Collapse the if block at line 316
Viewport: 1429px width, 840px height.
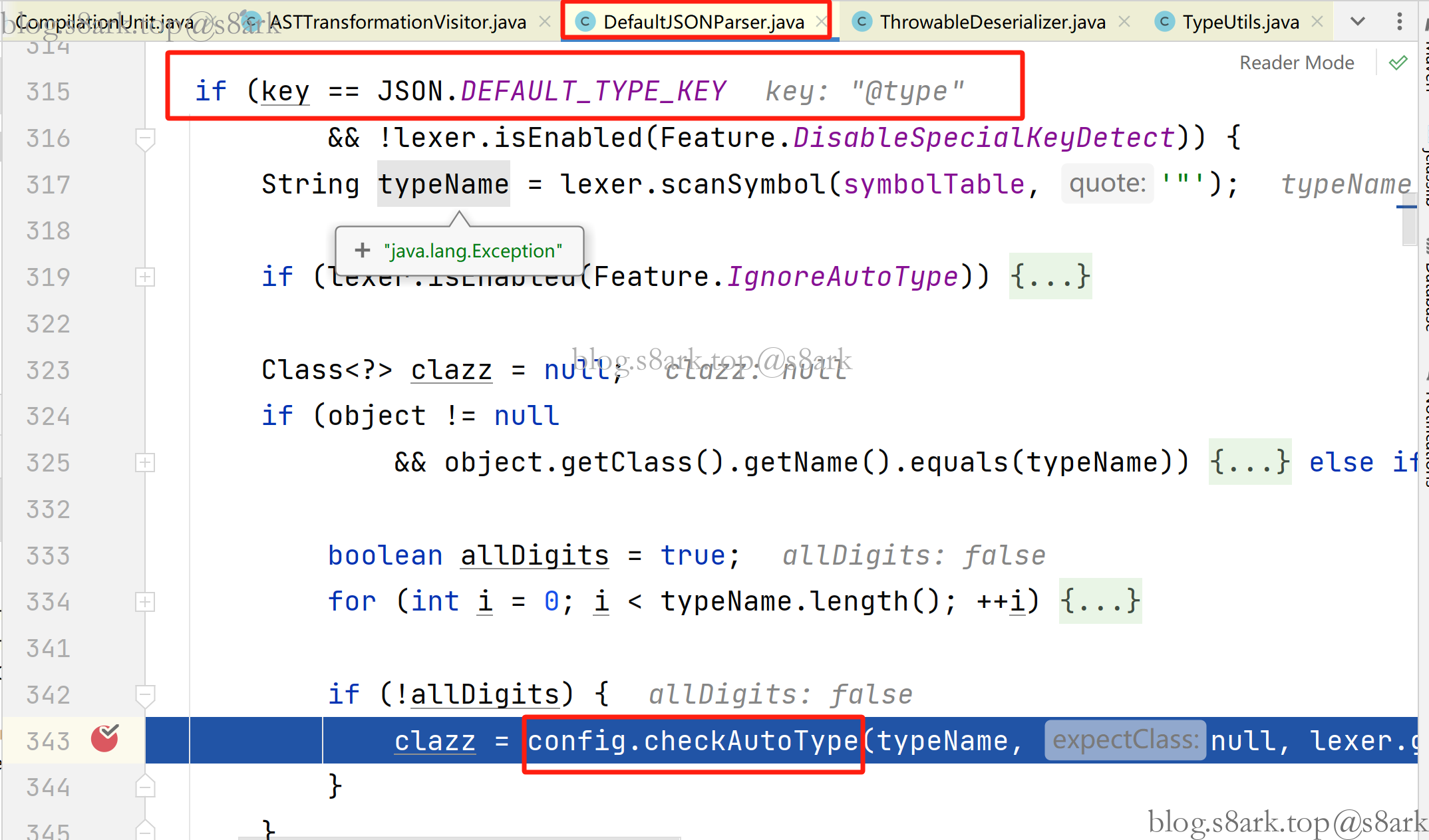pyautogui.click(x=144, y=139)
